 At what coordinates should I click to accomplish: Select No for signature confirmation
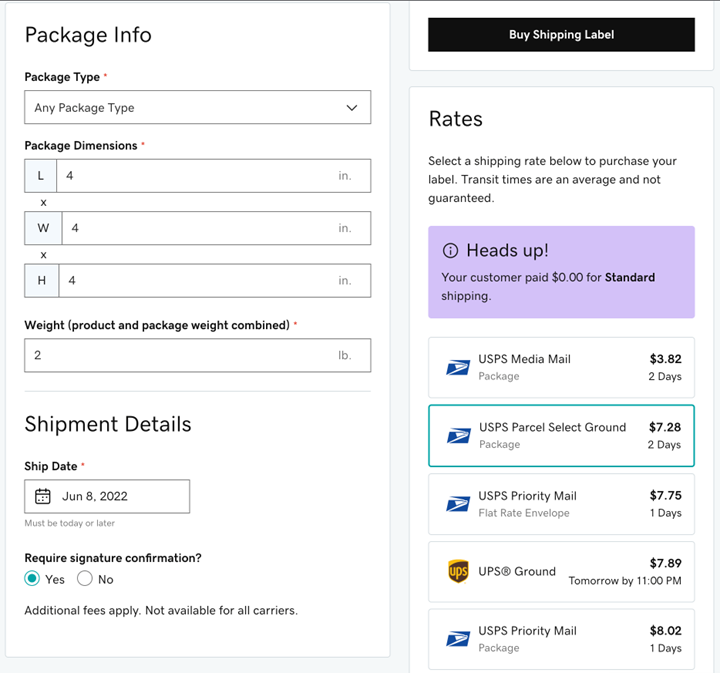click(85, 579)
